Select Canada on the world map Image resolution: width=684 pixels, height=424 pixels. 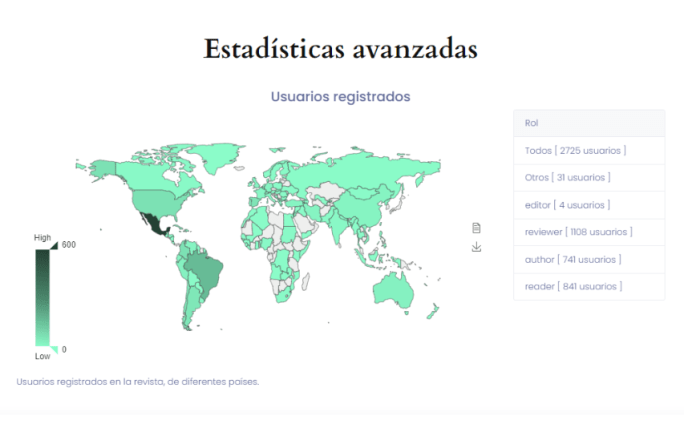pyautogui.click(x=150, y=168)
